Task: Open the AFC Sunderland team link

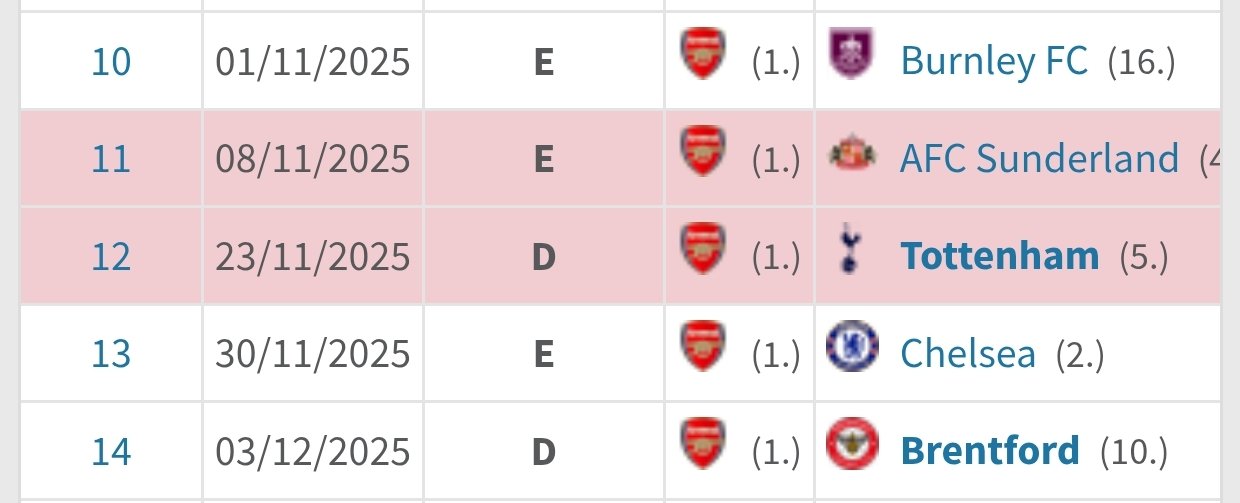Action: coord(1039,159)
